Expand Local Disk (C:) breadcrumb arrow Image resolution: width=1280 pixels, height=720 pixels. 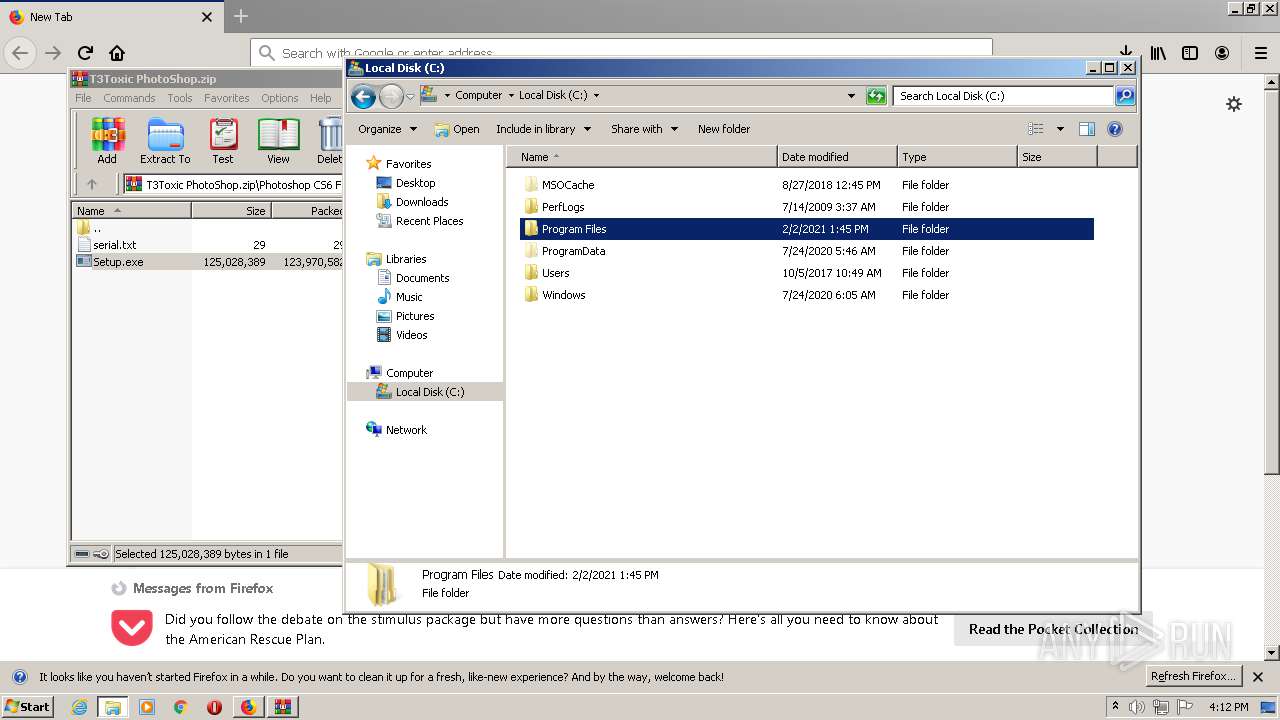(597, 96)
